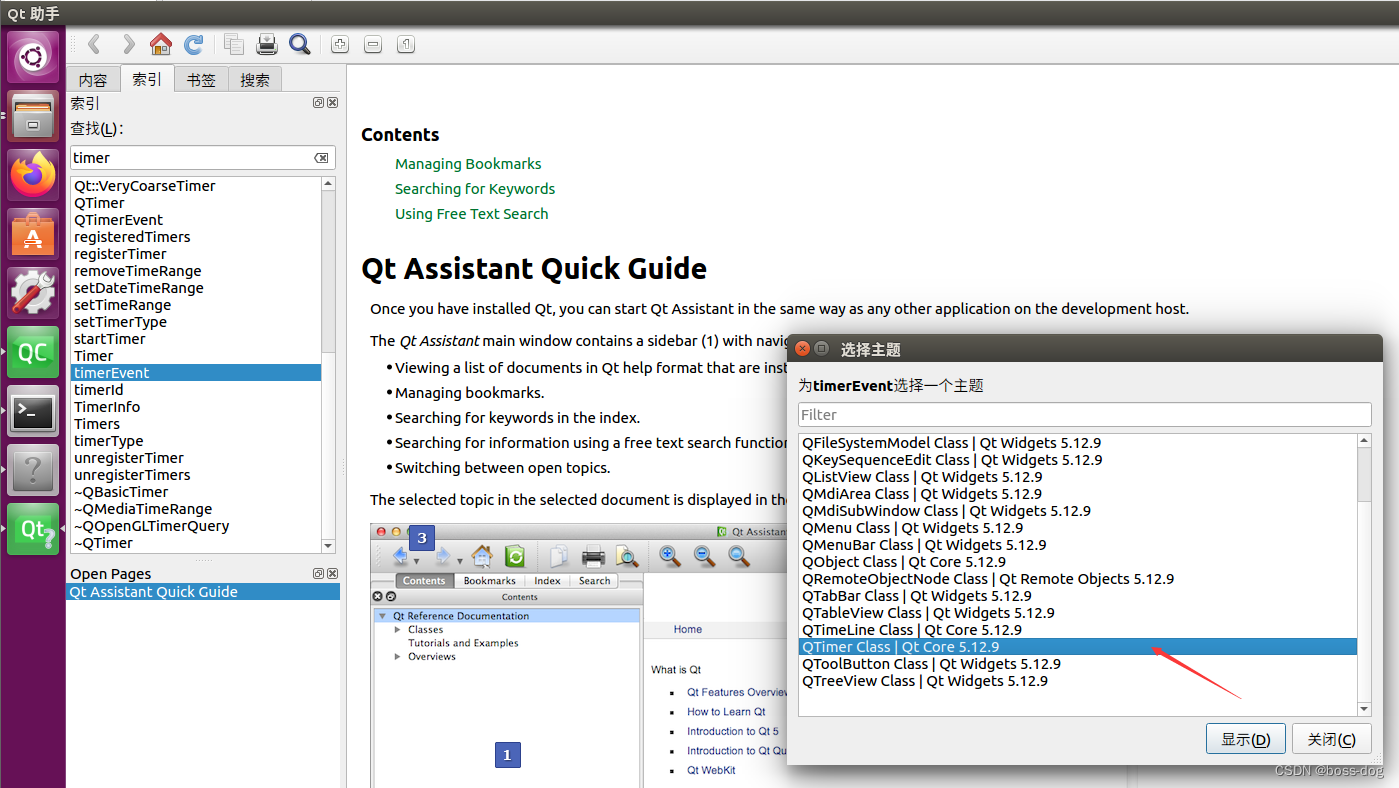Image resolution: width=1399 pixels, height=788 pixels.
Task: Select unregisterTimers in the index list
Action: 196,475
